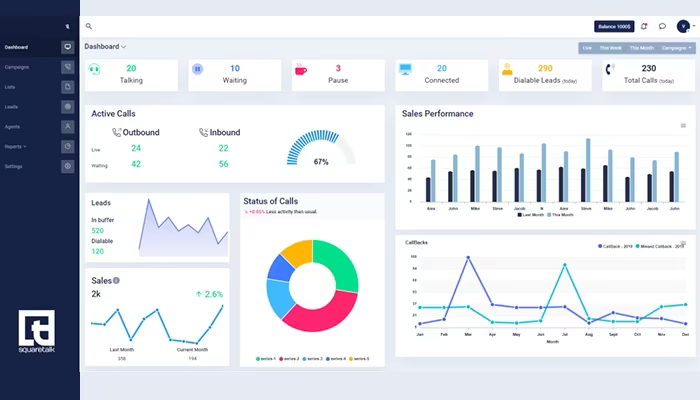The width and height of the screenshot is (700, 400).
Task: Click the Settings gear icon in sidebar
Action: coord(68,166)
